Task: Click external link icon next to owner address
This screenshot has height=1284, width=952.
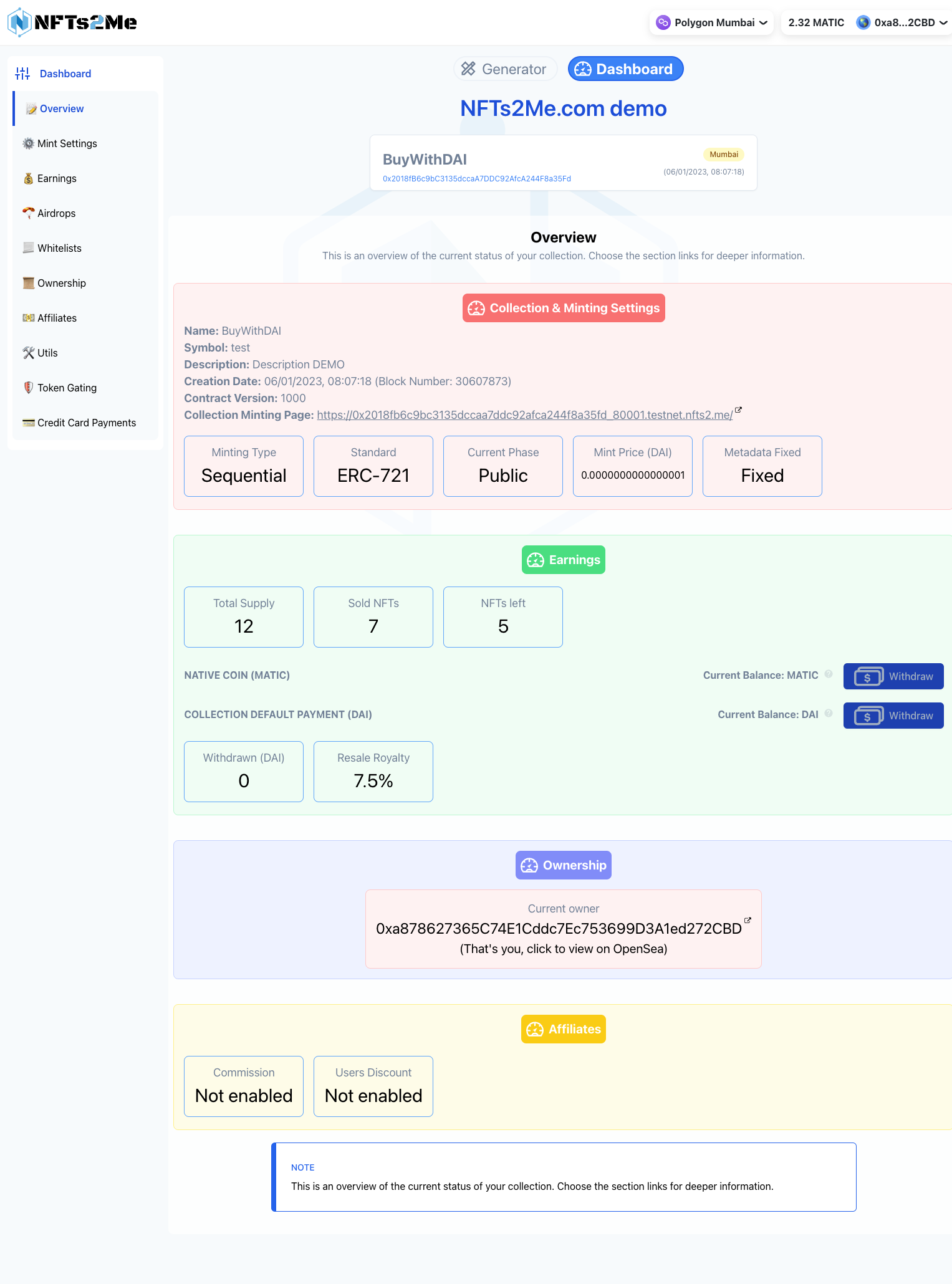Action: [748, 921]
